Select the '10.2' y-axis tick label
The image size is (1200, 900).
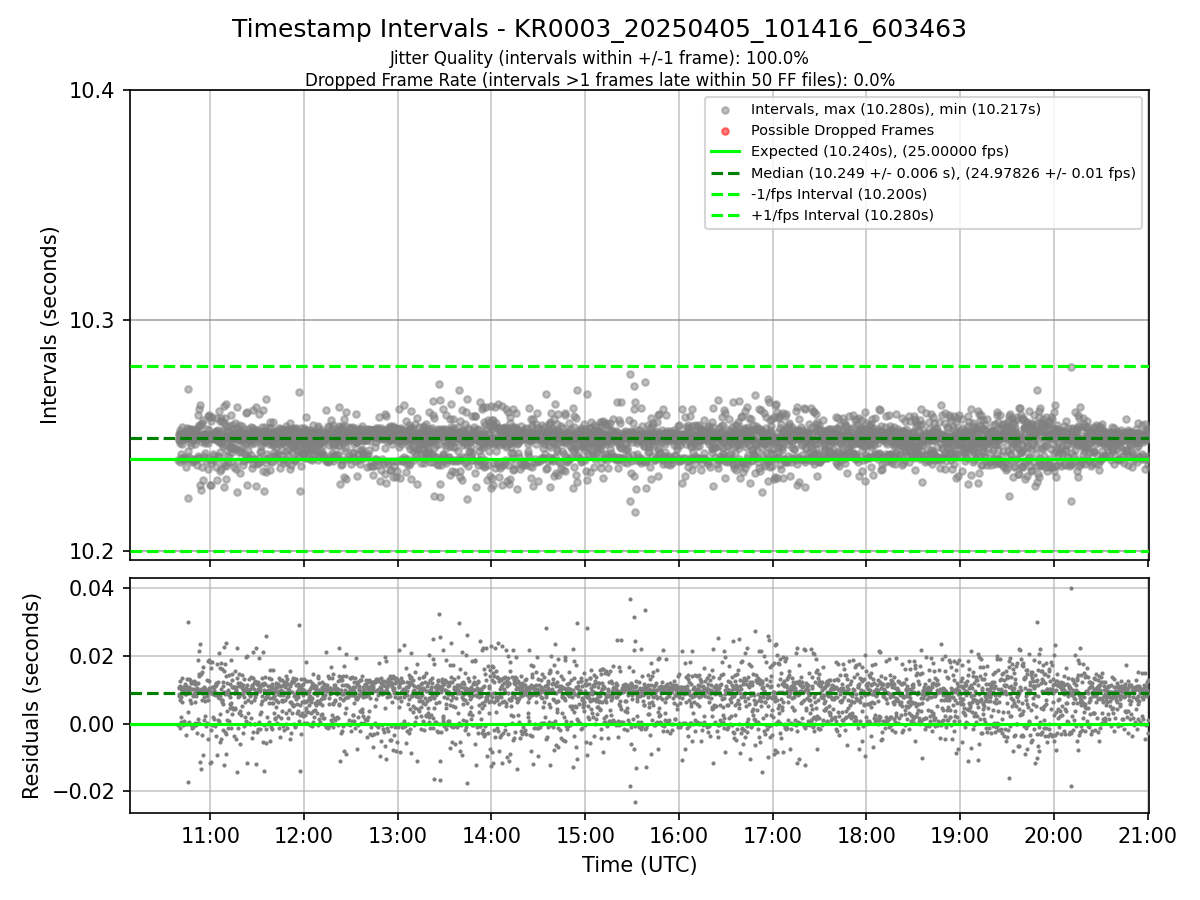pyautogui.click(x=94, y=552)
